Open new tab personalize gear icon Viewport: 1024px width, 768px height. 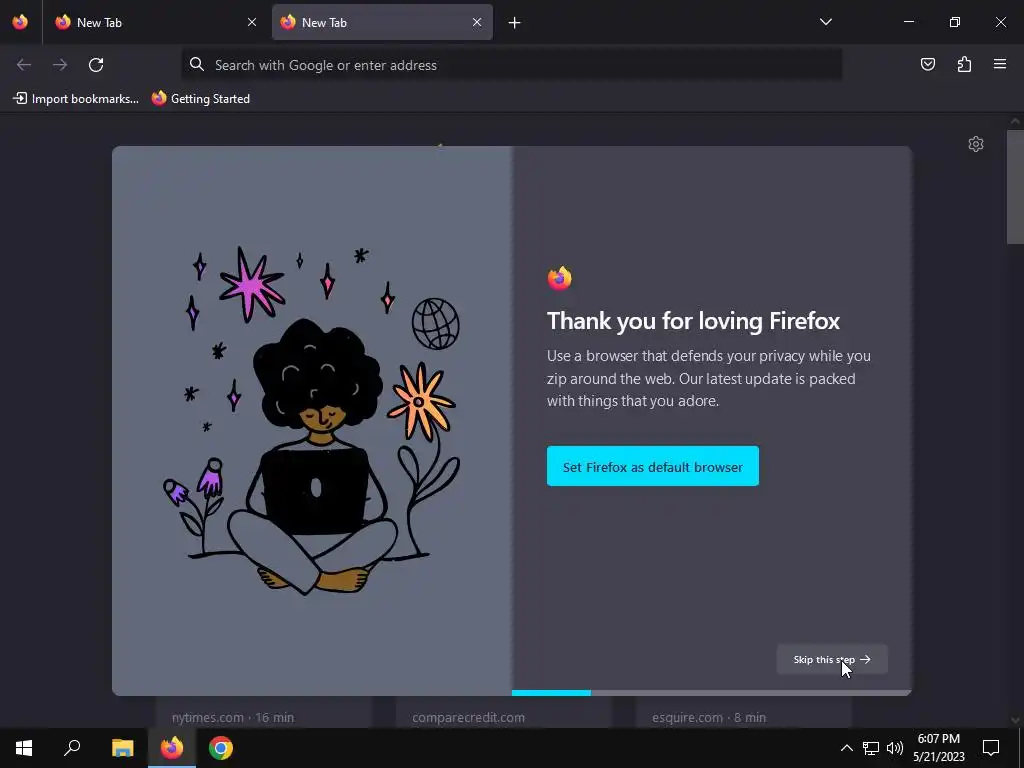[x=976, y=144]
